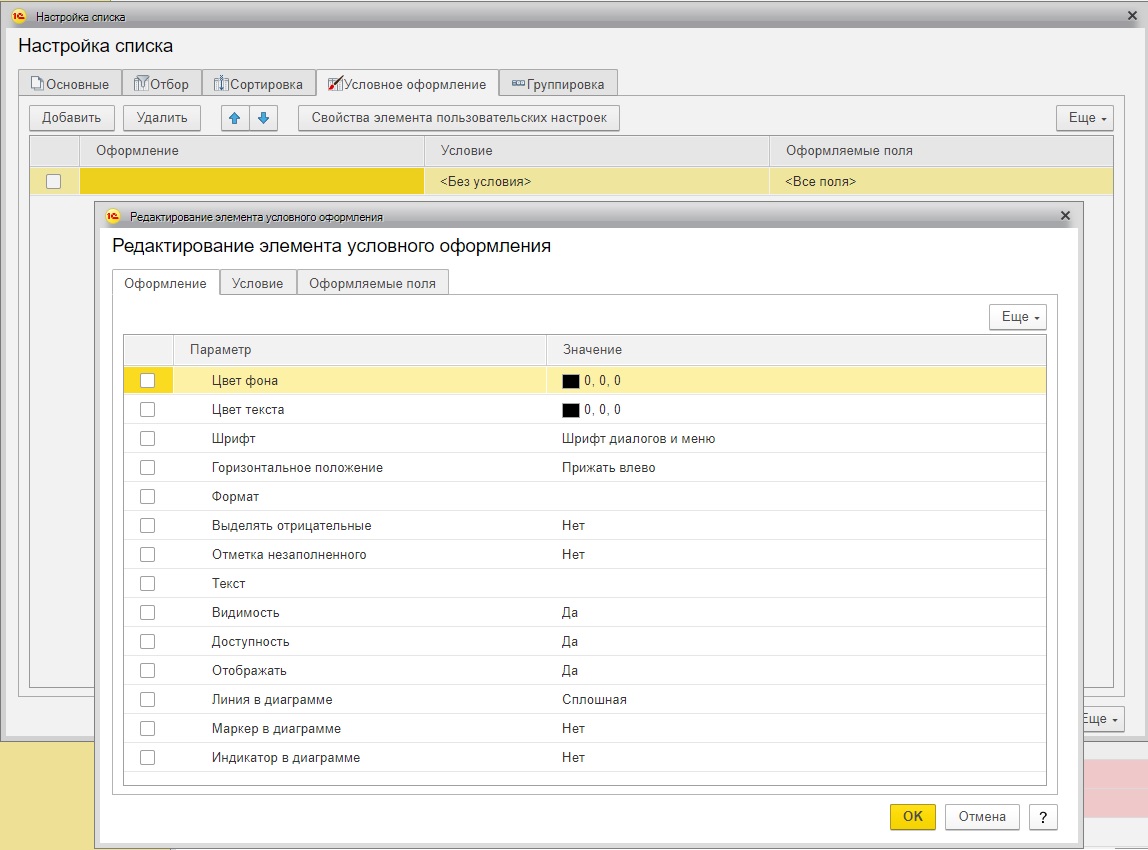Enable the Выделять отрицательные checkbox
The width and height of the screenshot is (1148, 850).
pos(147,525)
